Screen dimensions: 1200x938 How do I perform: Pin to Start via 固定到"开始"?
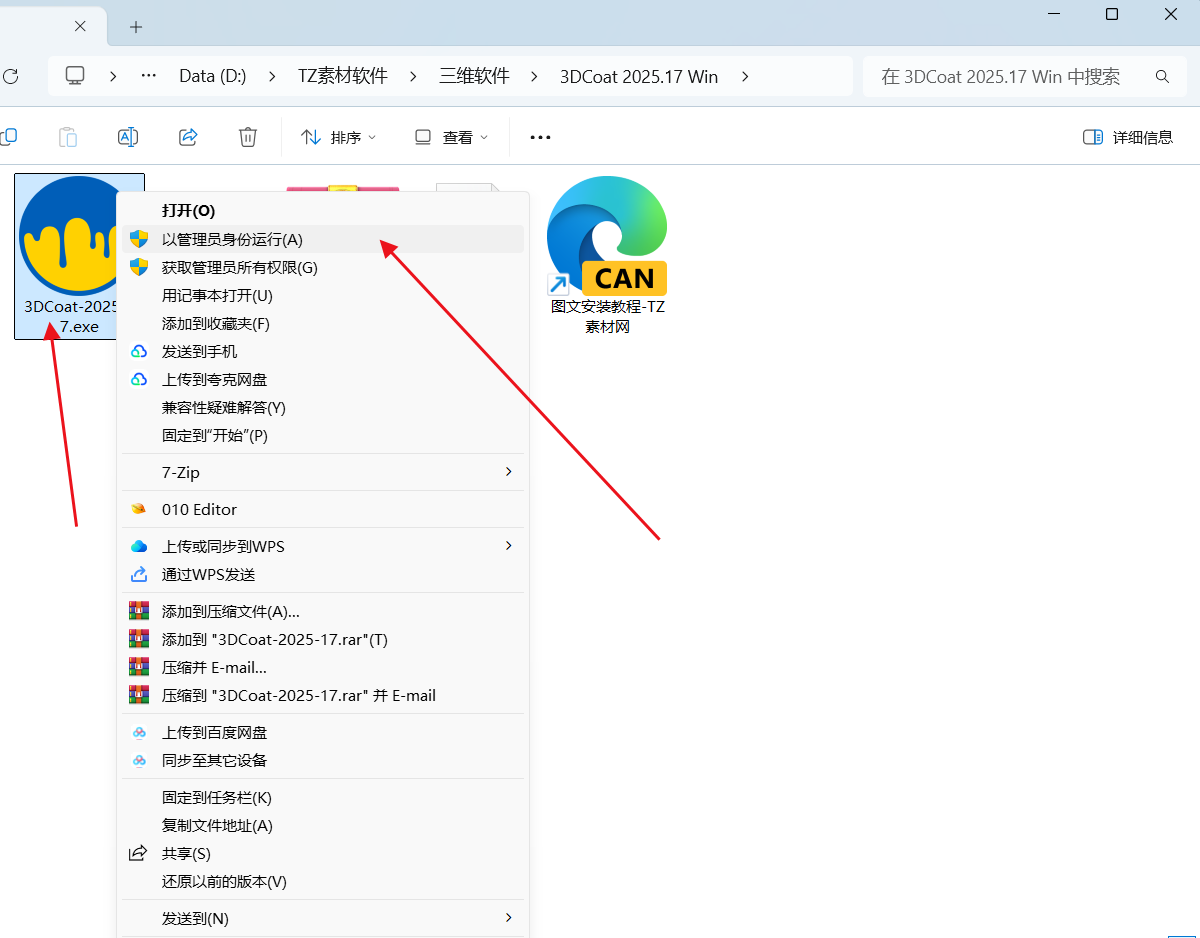323,435
